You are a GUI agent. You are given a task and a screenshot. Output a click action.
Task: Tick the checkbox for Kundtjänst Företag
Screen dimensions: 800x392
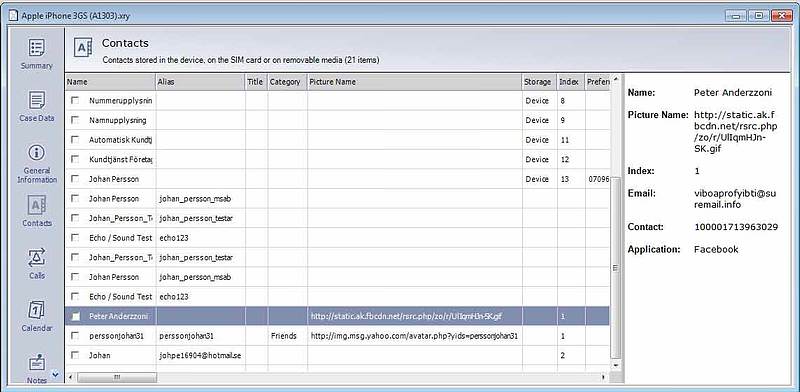75,159
